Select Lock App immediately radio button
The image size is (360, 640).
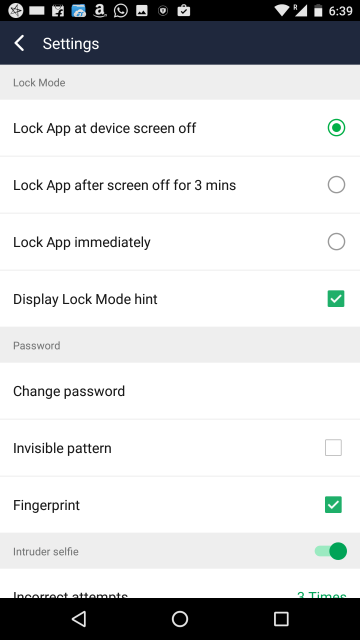(336, 242)
